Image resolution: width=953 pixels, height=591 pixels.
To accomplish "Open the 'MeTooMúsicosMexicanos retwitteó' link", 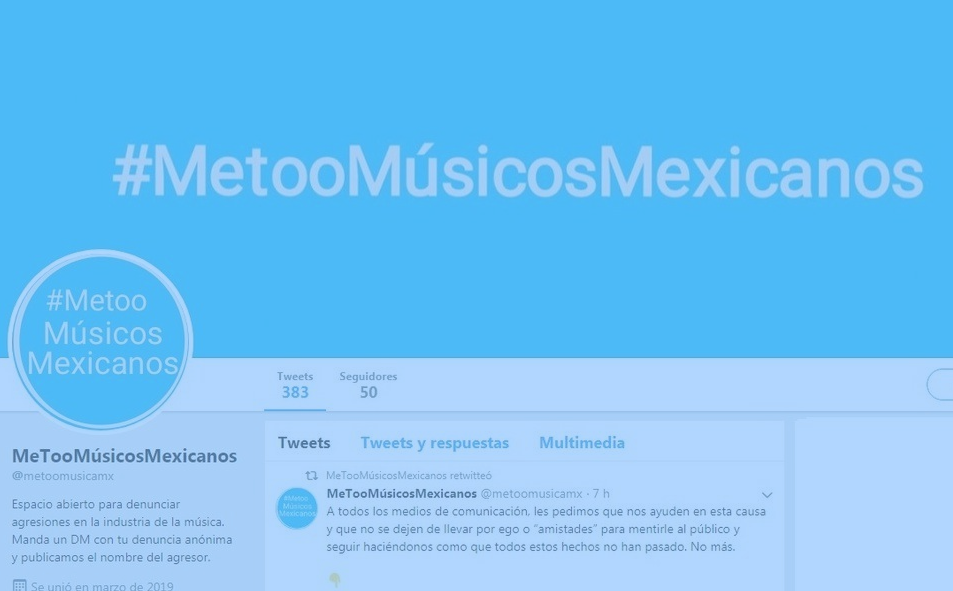I will (409, 475).
